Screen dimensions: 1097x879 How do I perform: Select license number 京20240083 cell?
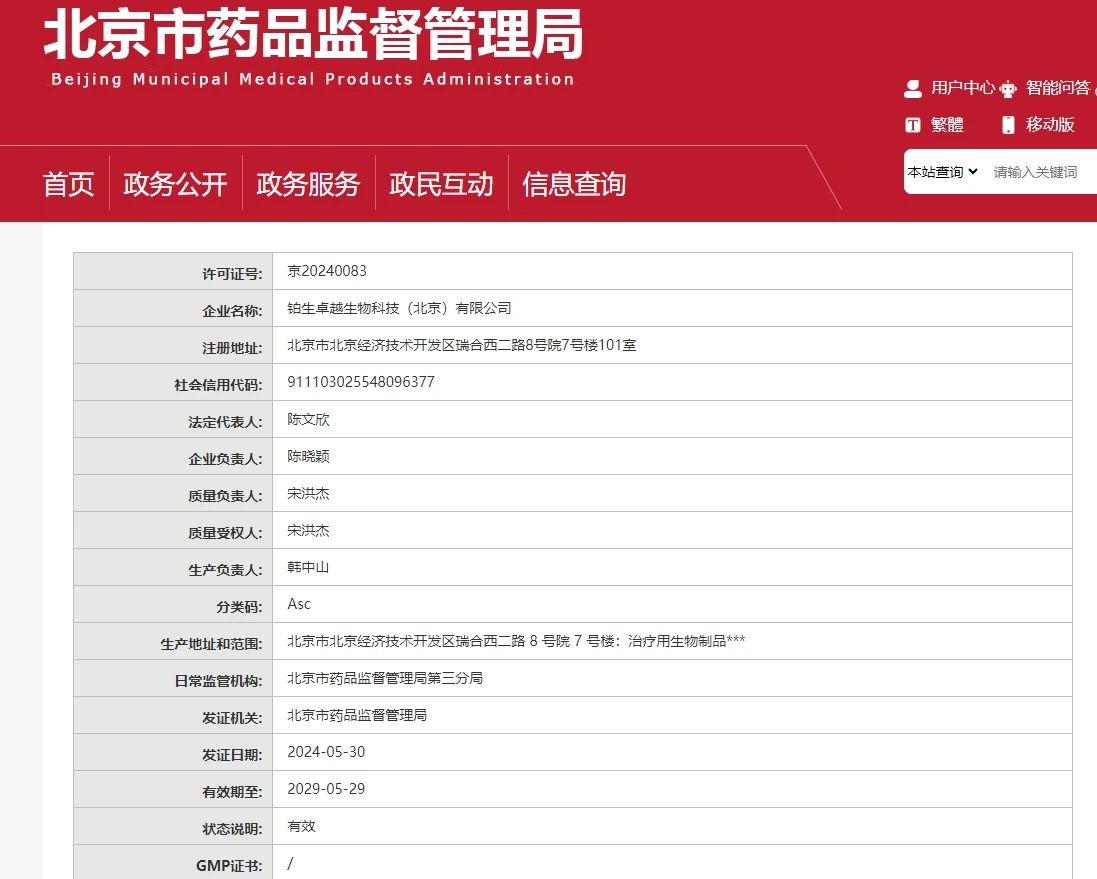coord(329,270)
